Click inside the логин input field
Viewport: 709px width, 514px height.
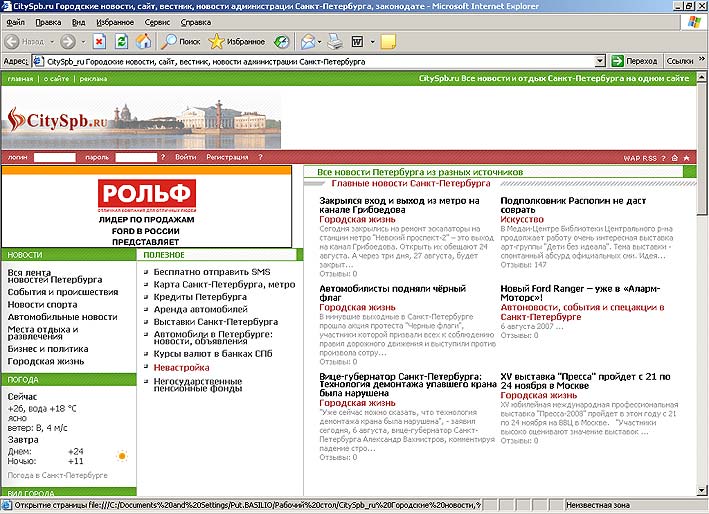[x=55, y=157]
